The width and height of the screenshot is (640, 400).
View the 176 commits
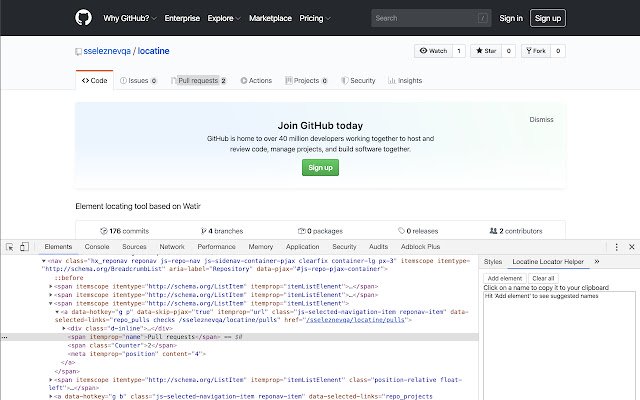(125, 231)
